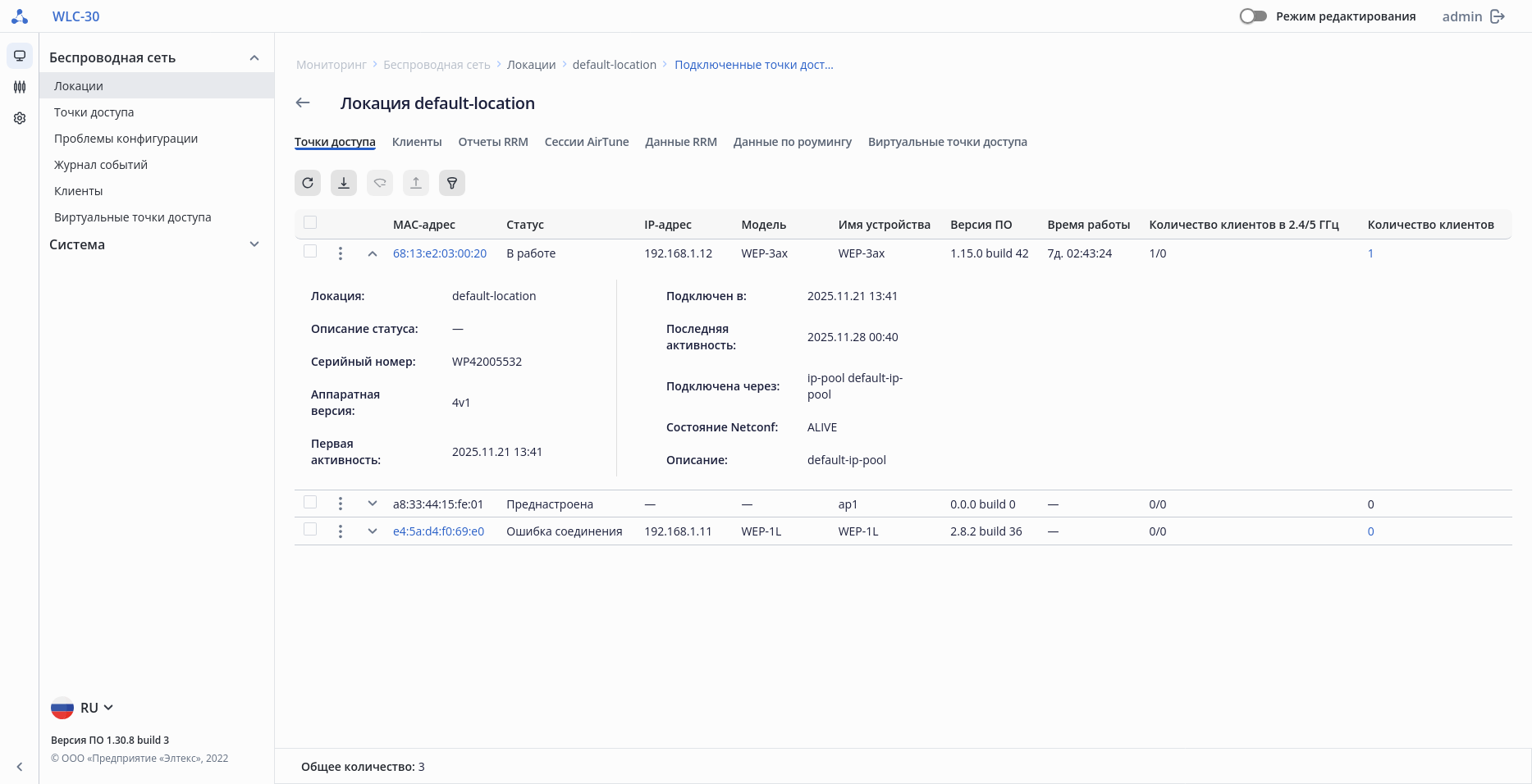1532x784 pixels.
Task: Switch to the Отчеты RRM tab
Action: (493, 142)
